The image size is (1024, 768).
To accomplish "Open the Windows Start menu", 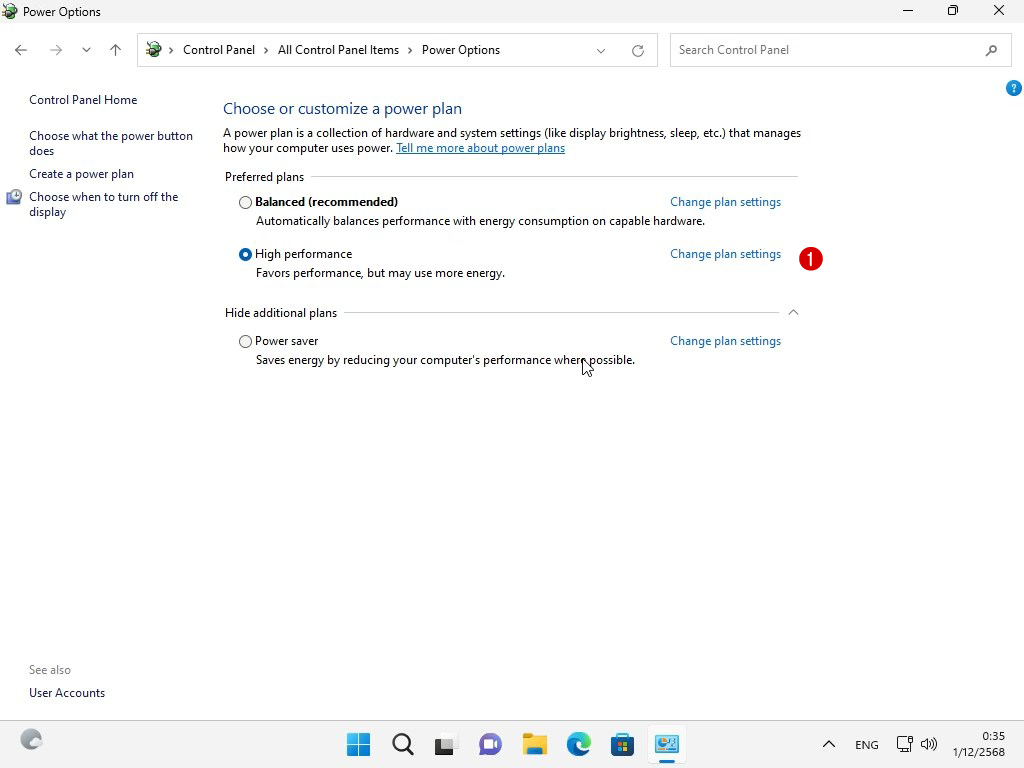I will (x=358, y=744).
